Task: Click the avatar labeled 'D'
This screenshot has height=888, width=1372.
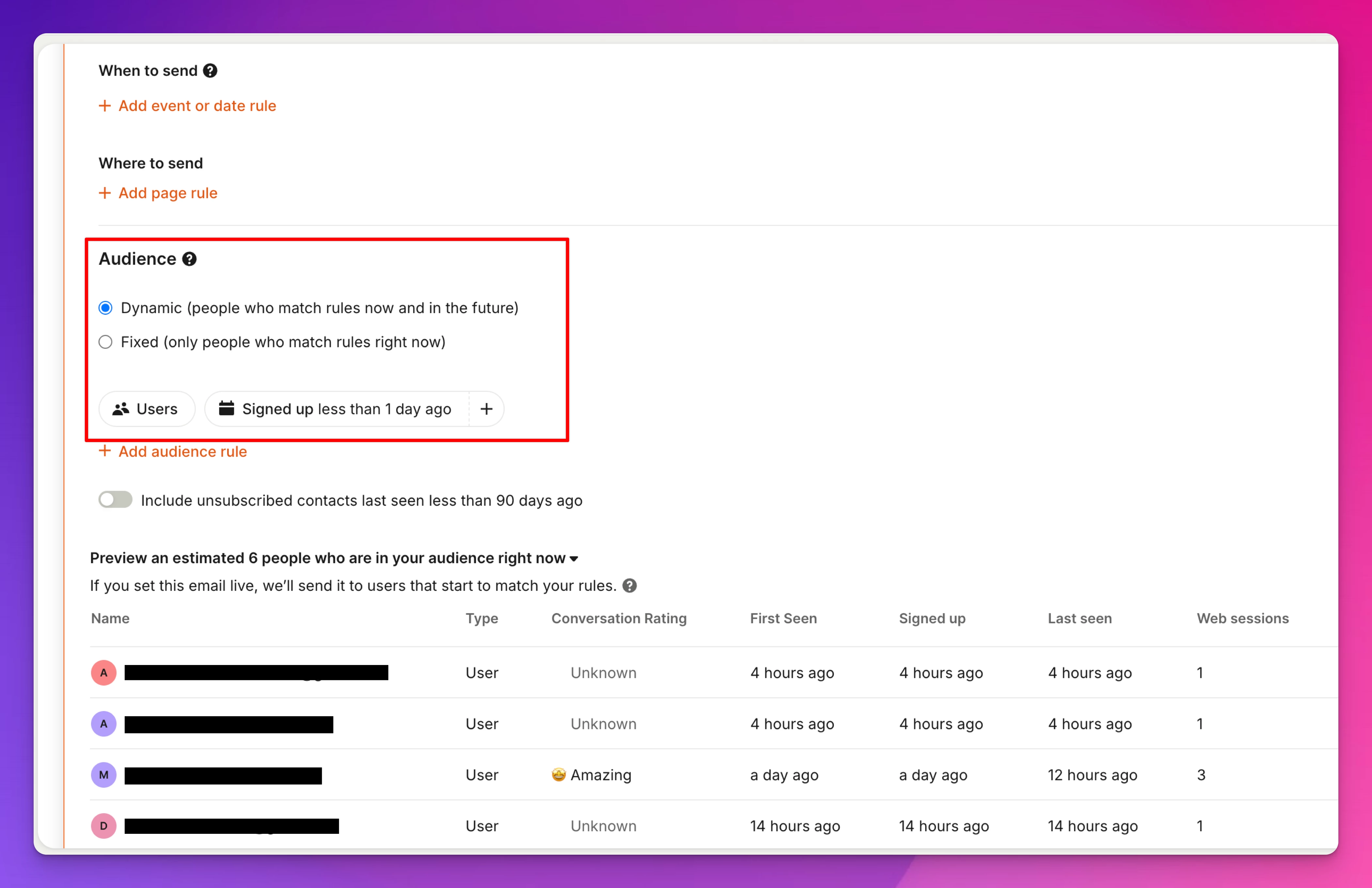Action: click(x=104, y=826)
